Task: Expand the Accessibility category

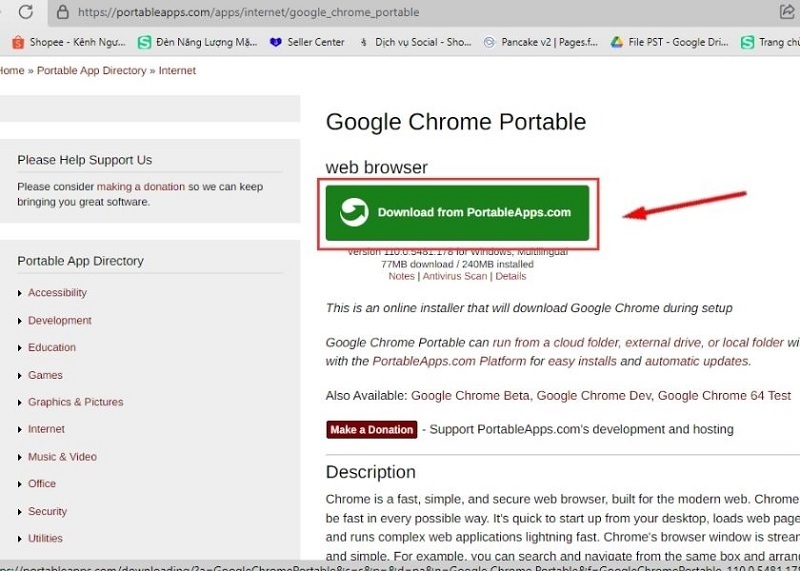Action: (x=57, y=293)
